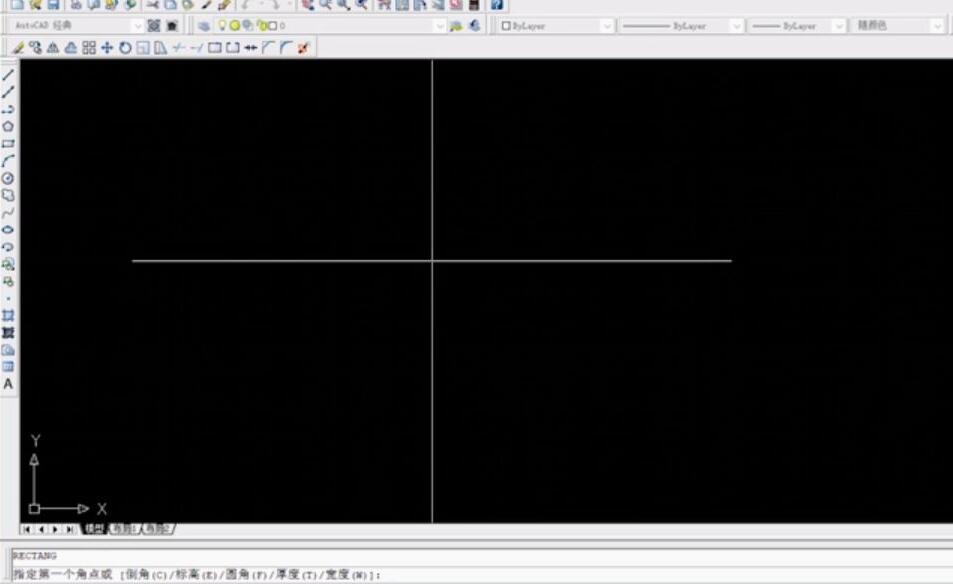Go to previous layout tab arrow
This screenshot has height=584, width=953.
[x=41, y=529]
